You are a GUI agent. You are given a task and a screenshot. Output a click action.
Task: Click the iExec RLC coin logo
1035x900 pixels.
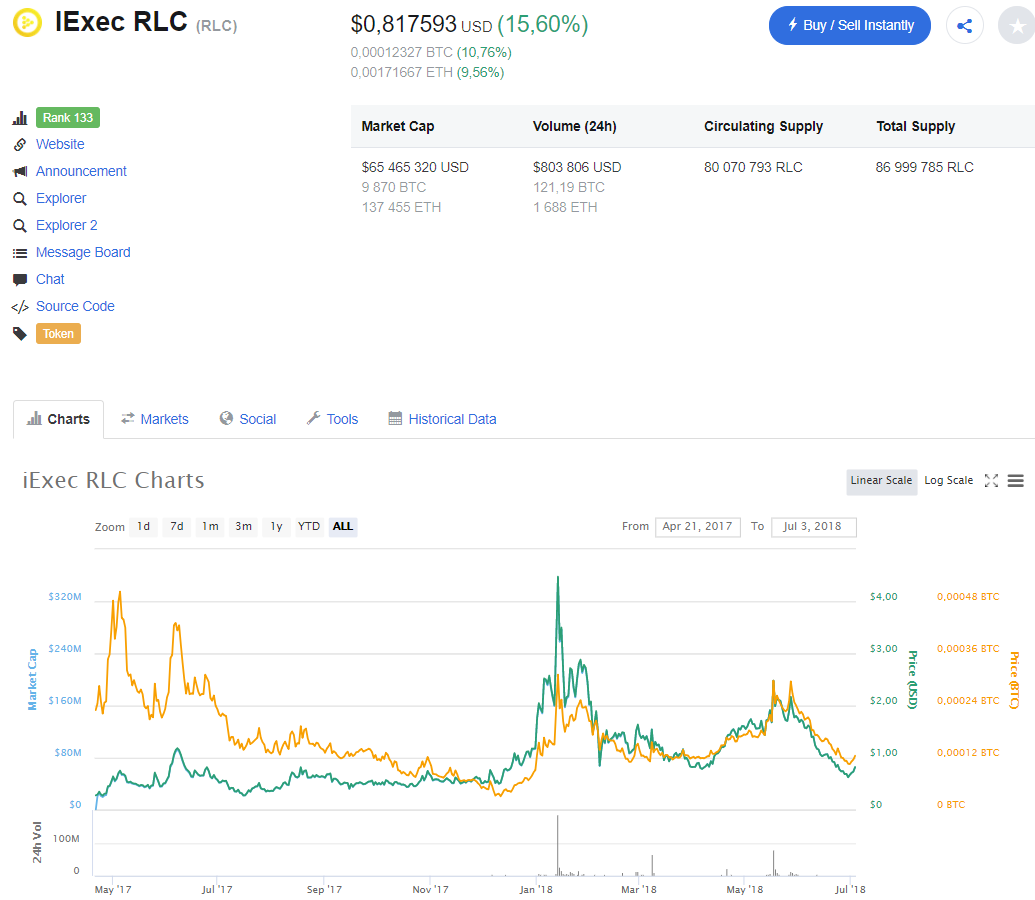click(x=27, y=22)
